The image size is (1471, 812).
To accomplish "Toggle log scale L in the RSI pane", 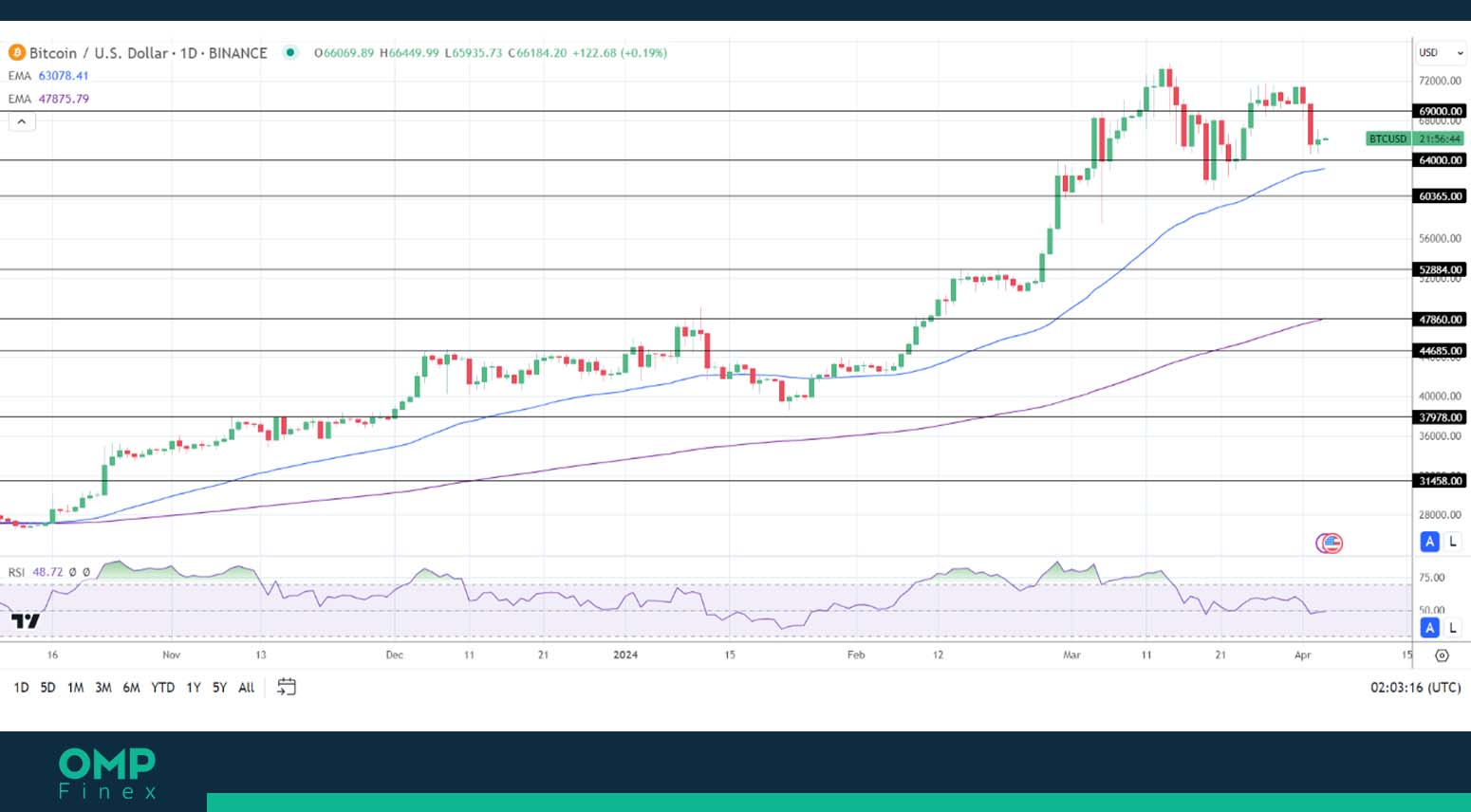I will tap(1452, 628).
